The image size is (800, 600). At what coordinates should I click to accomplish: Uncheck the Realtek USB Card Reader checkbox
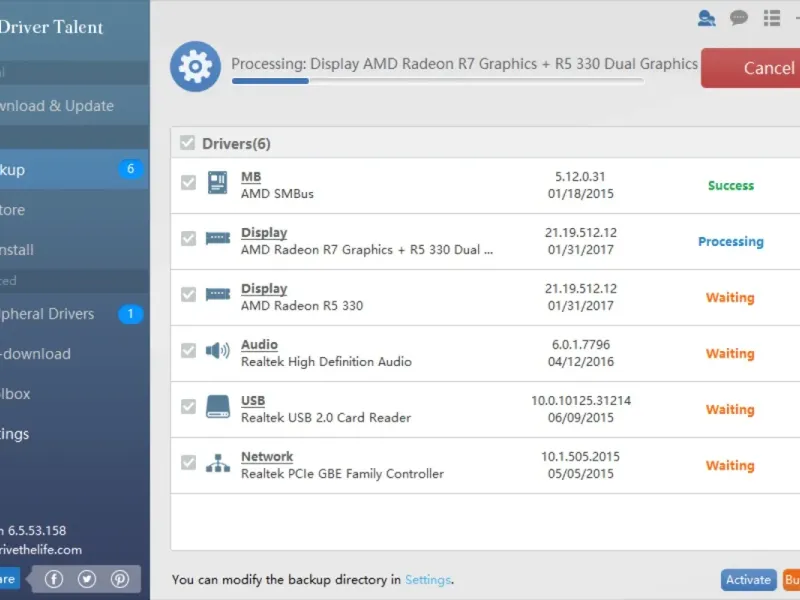(188, 407)
